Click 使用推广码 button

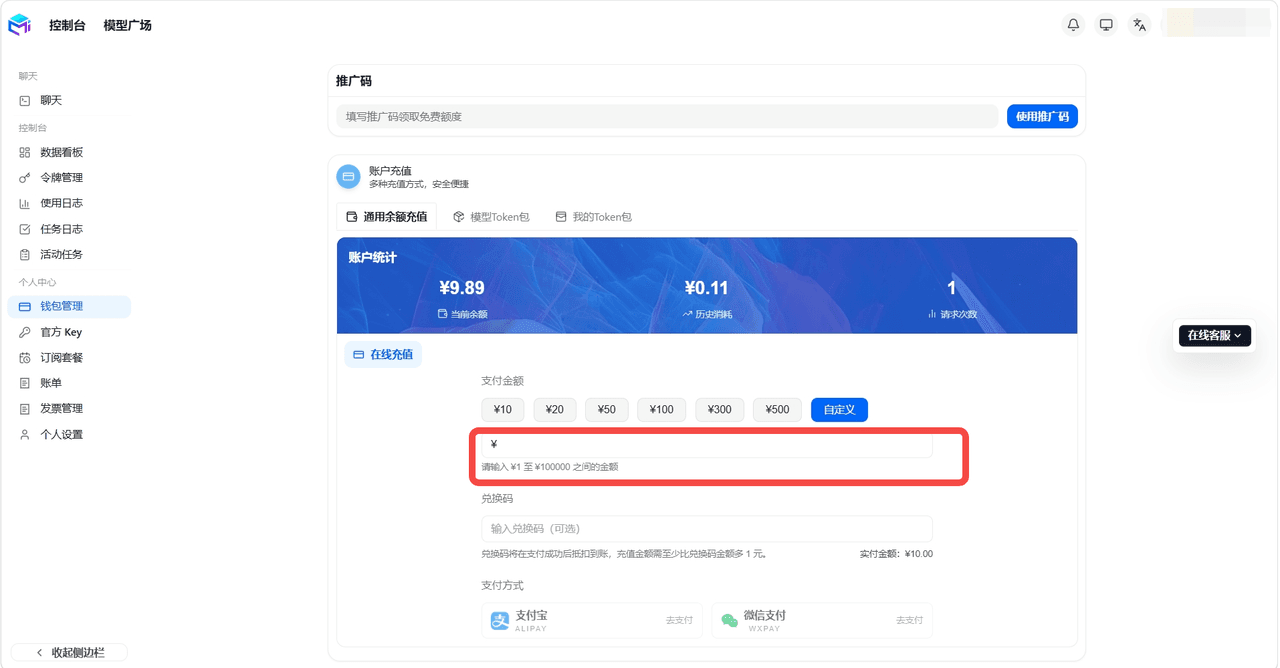coord(1042,117)
